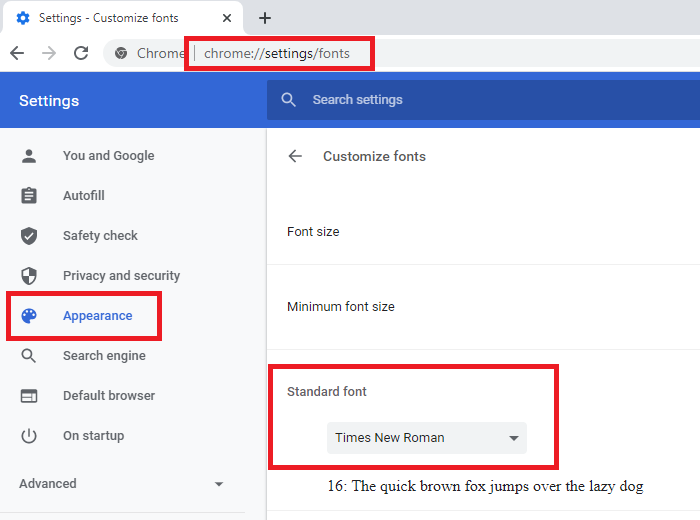700x520 pixels.
Task: Click the browser forward arrow button
Action: (x=49, y=53)
